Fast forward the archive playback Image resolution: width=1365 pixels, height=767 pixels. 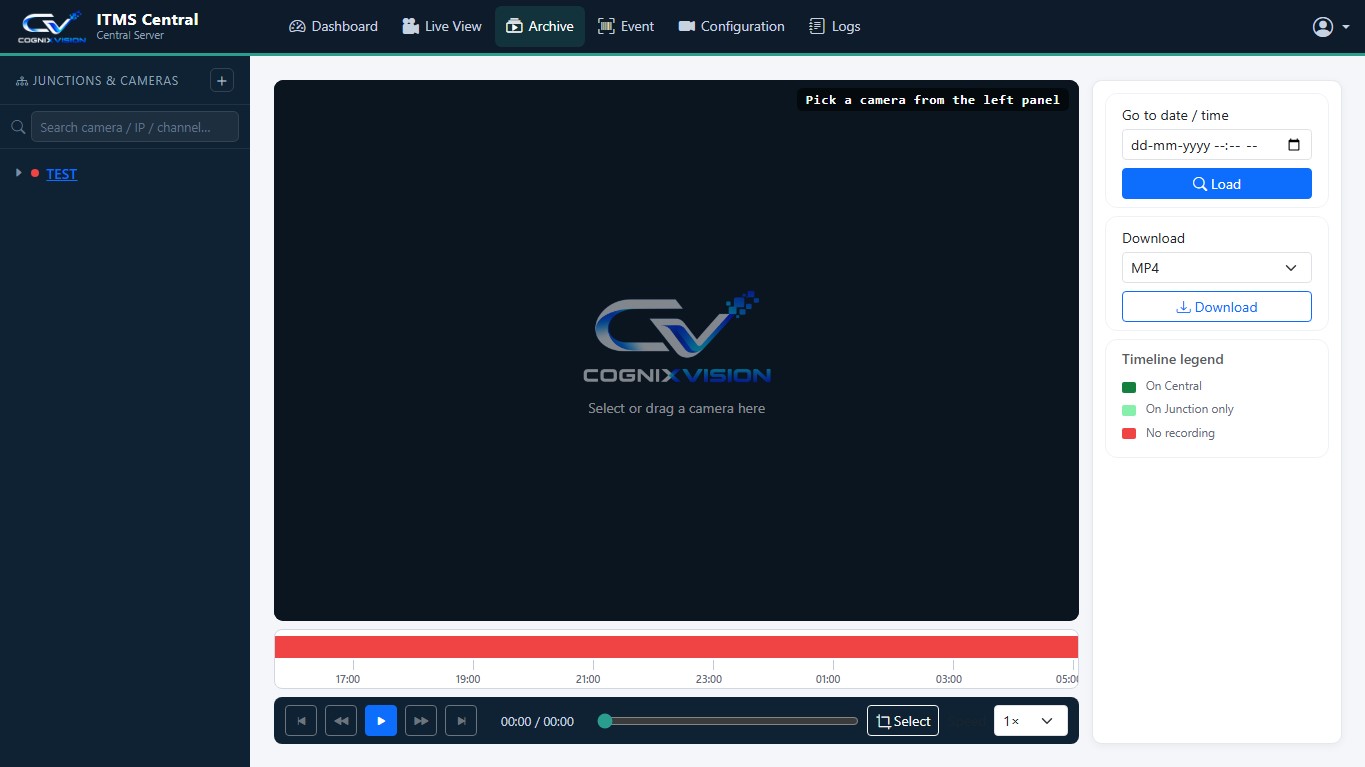point(421,721)
